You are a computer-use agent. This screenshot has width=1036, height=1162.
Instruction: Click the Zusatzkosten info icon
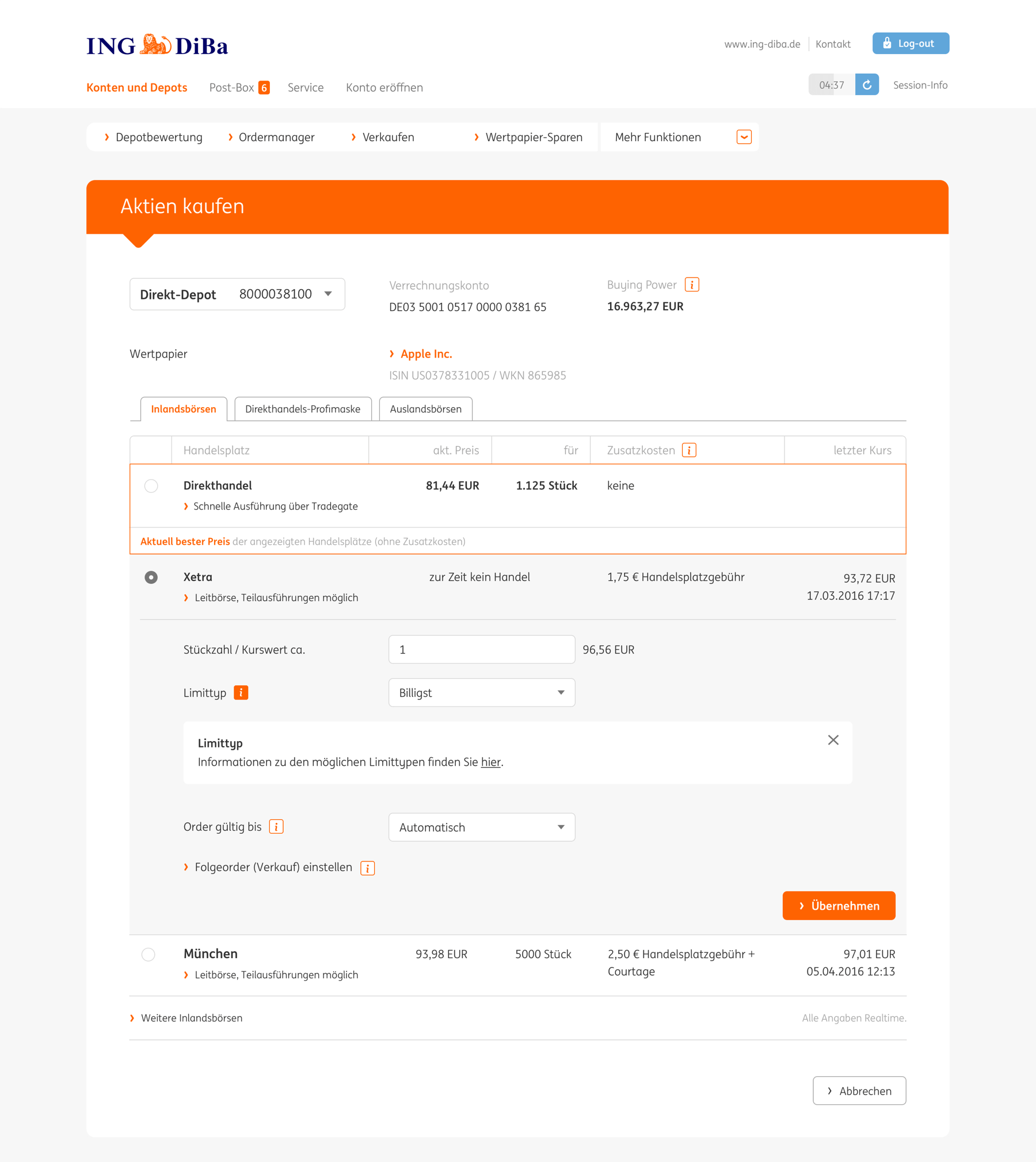[688, 450]
